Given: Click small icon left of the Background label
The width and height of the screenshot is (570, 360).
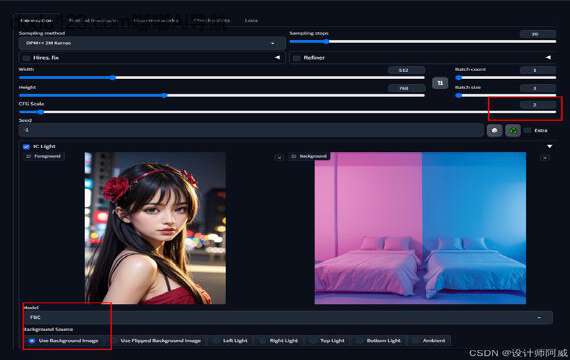Looking at the screenshot, I should pyautogui.click(x=279, y=157).
